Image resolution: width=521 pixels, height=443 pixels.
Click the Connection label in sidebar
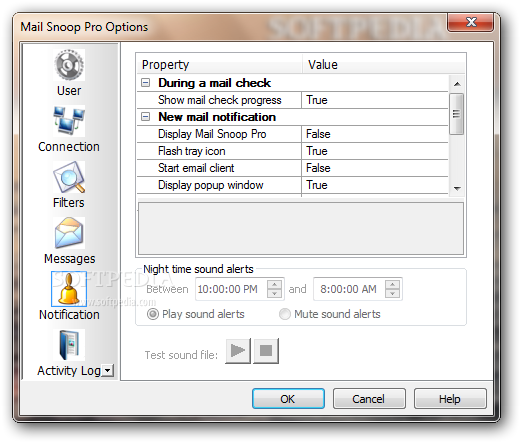click(69, 147)
